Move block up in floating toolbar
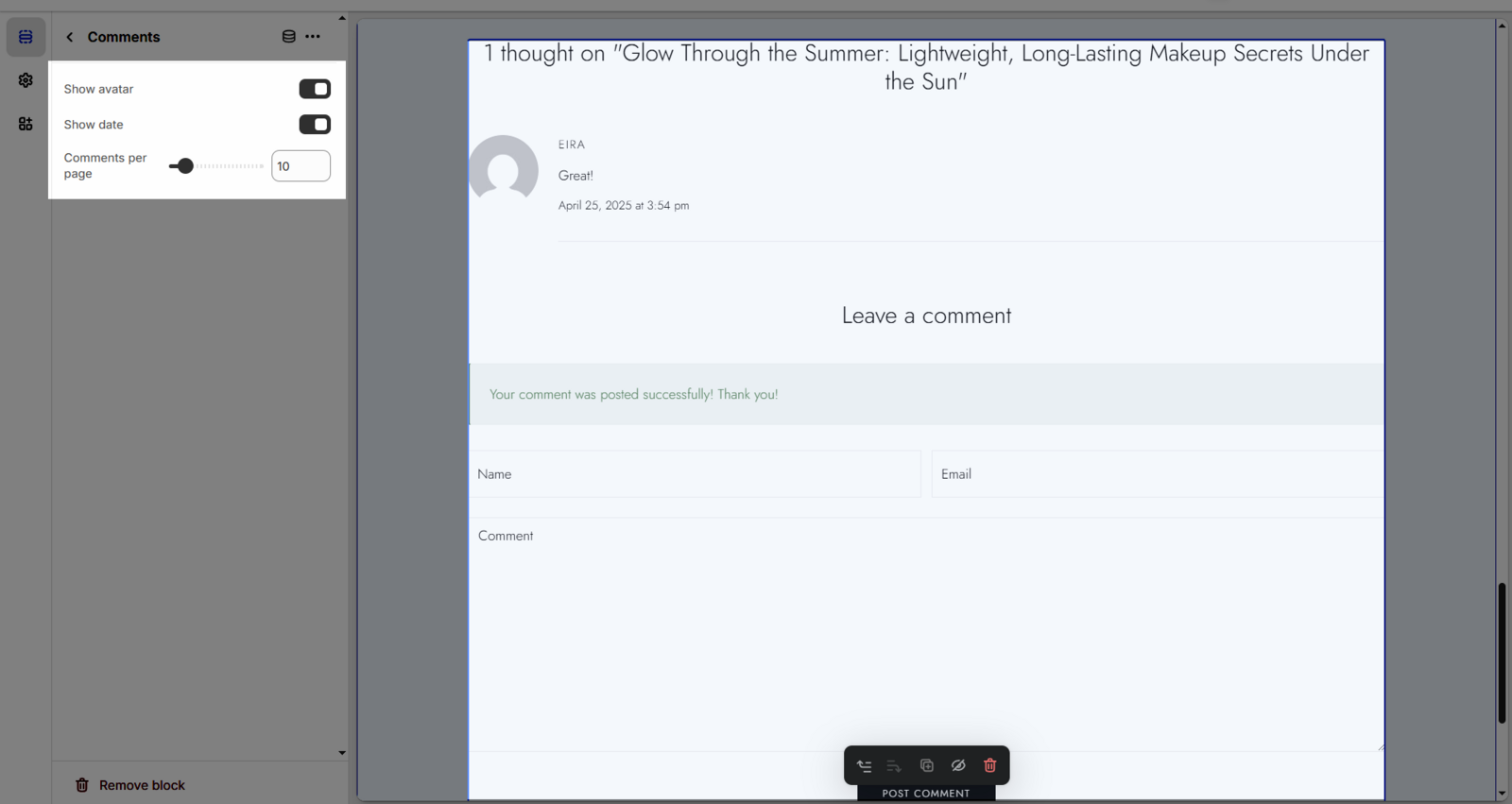The height and width of the screenshot is (804, 1512). (x=864, y=766)
